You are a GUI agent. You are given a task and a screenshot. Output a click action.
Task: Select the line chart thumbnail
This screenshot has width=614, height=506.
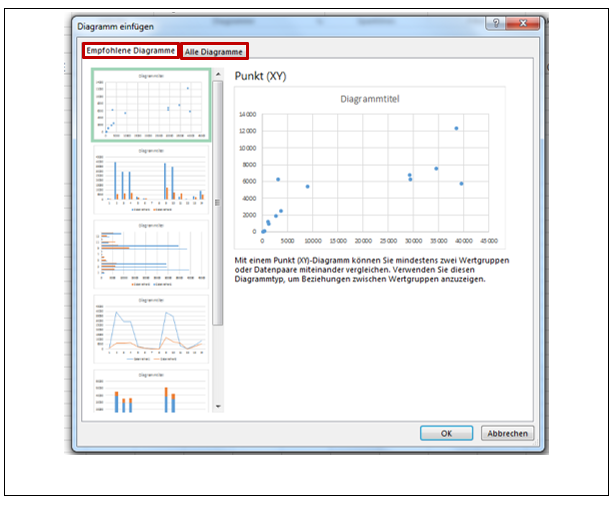tap(150, 328)
